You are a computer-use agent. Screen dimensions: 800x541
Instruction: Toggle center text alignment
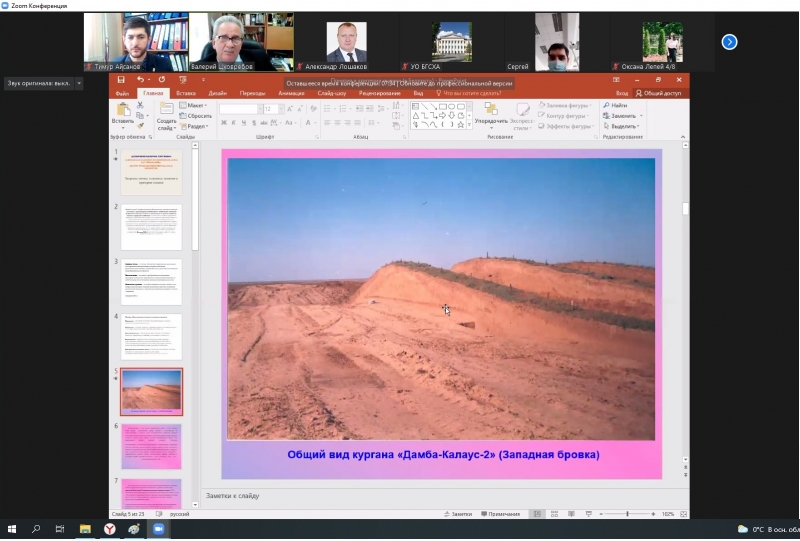pyautogui.click(x=337, y=122)
